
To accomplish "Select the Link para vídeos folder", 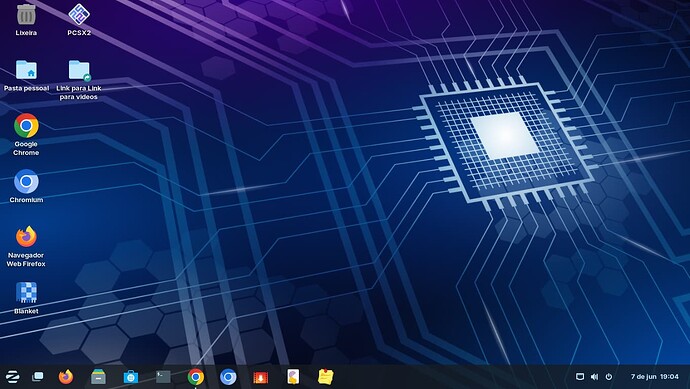I will [79, 80].
